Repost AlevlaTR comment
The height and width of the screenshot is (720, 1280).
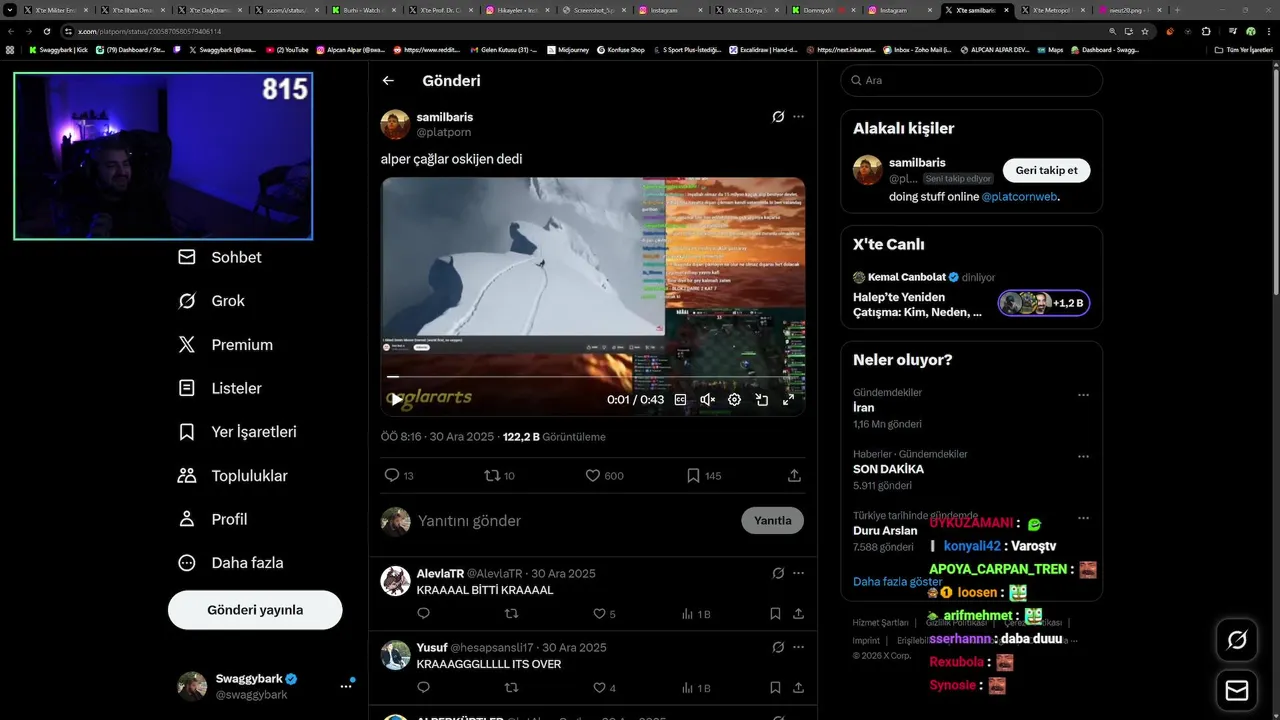tap(512, 614)
